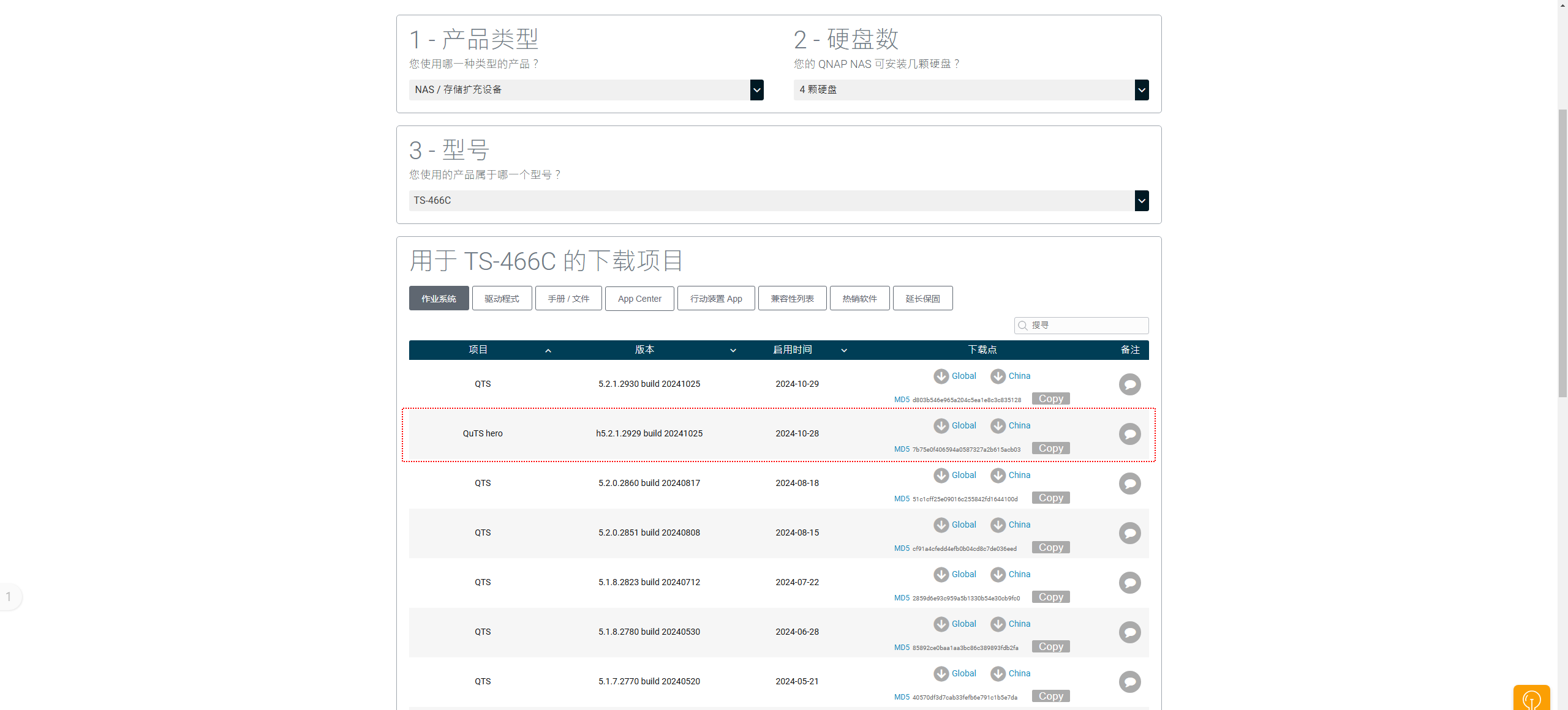
Task: Download QTS 5.2.1.2930 from China
Action: (1011, 376)
